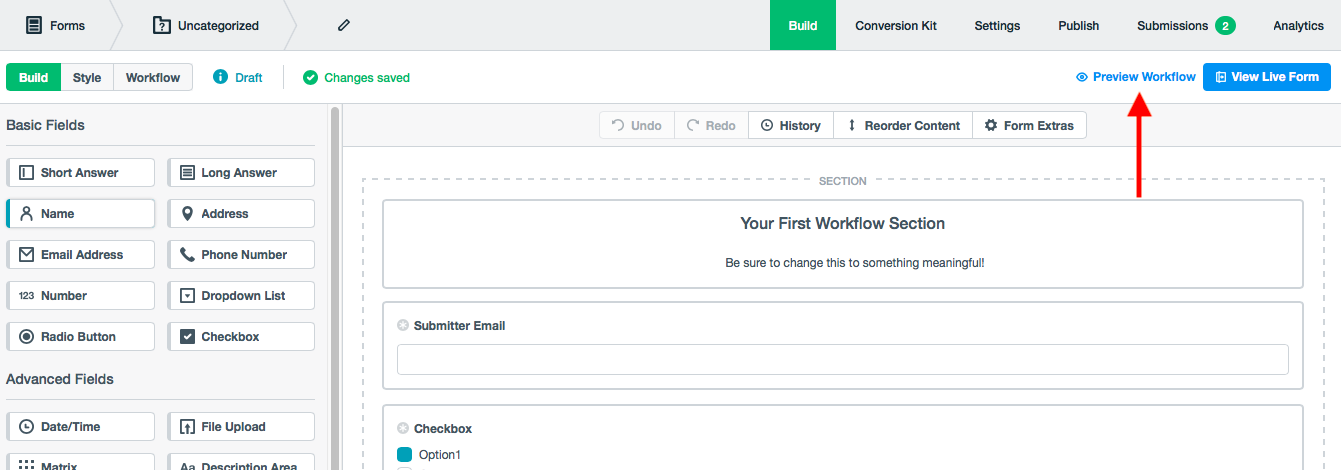This screenshot has width=1341, height=470.
Task: Add an Email Address field
Action: click(80, 255)
